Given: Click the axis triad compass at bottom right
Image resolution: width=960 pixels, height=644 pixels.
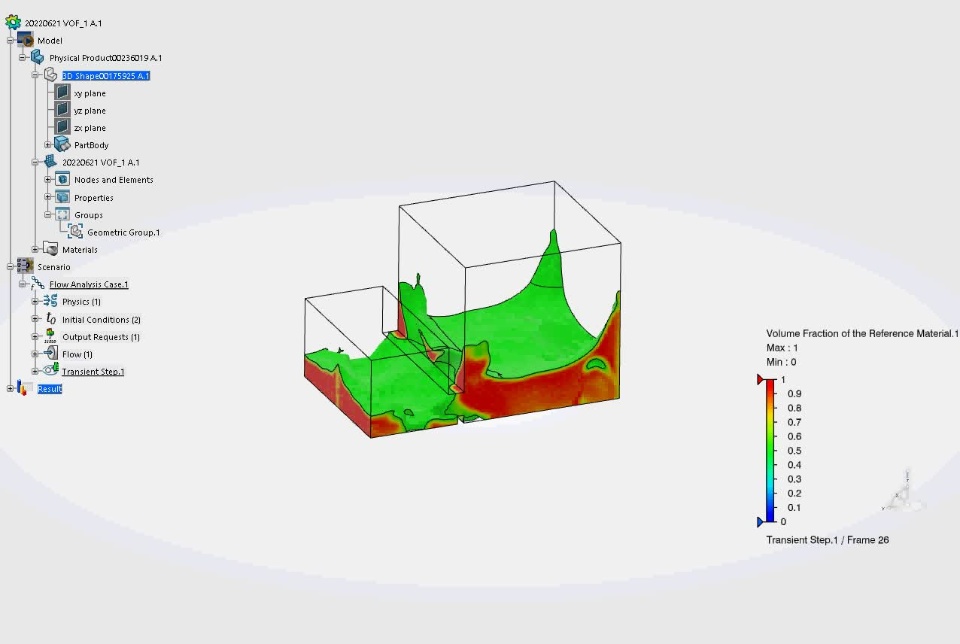Looking at the screenshot, I should click(x=904, y=492).
